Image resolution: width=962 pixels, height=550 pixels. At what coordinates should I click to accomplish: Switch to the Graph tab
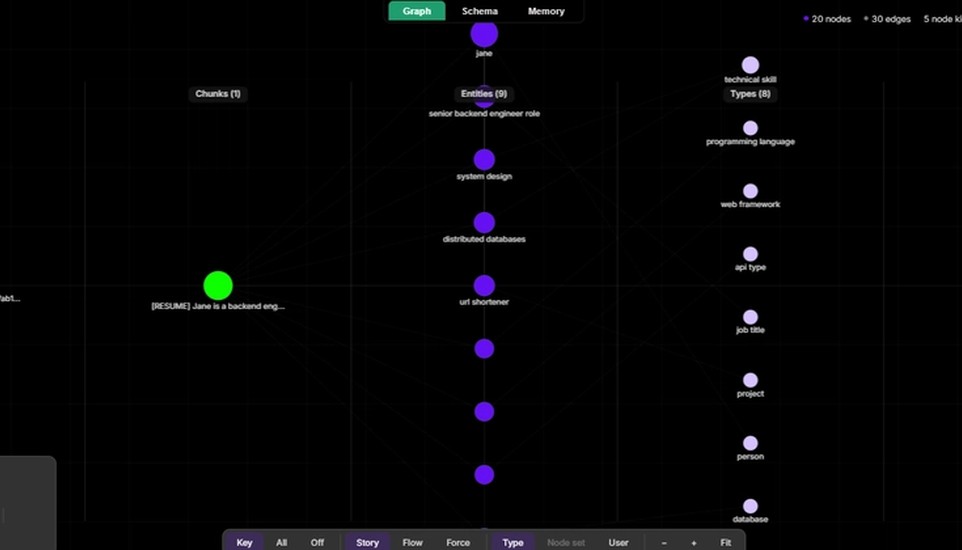(417, 11)
